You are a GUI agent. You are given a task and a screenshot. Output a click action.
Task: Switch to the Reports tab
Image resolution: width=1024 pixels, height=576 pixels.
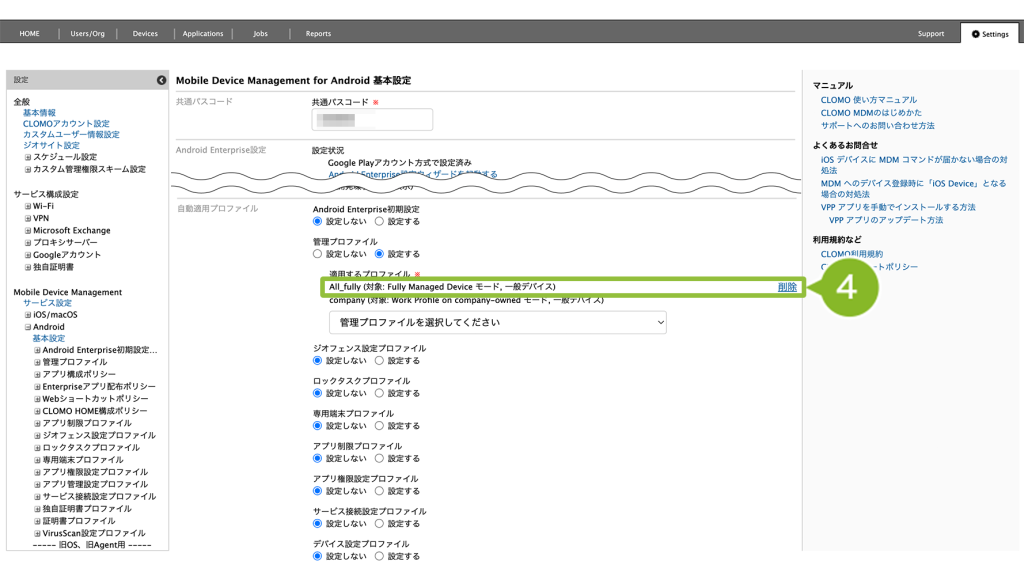(x=318, y=34)
